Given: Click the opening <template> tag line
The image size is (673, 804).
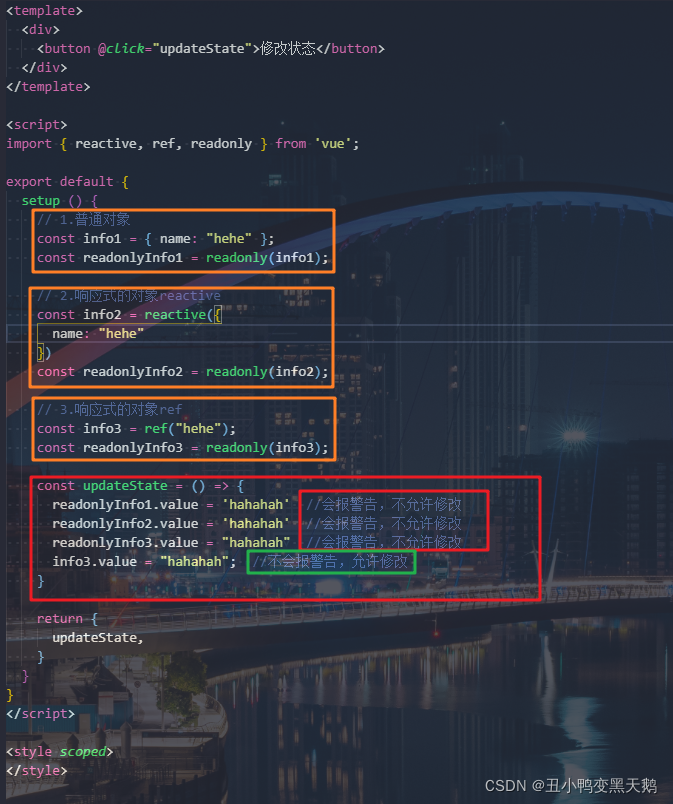Looking at the screenshot, I should [x=44, y=11].
